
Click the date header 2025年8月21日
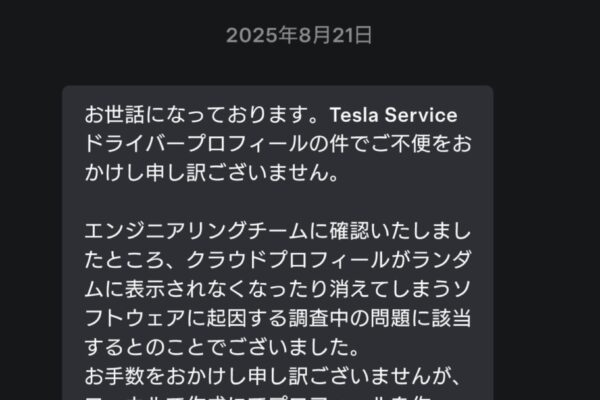(299, 36)
